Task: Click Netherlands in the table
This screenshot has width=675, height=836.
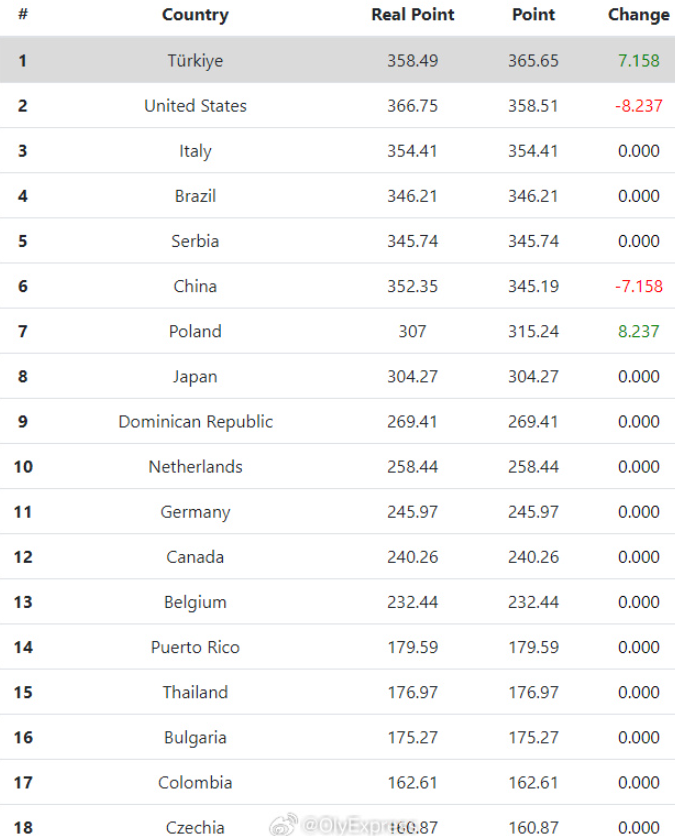Action: 195,467
